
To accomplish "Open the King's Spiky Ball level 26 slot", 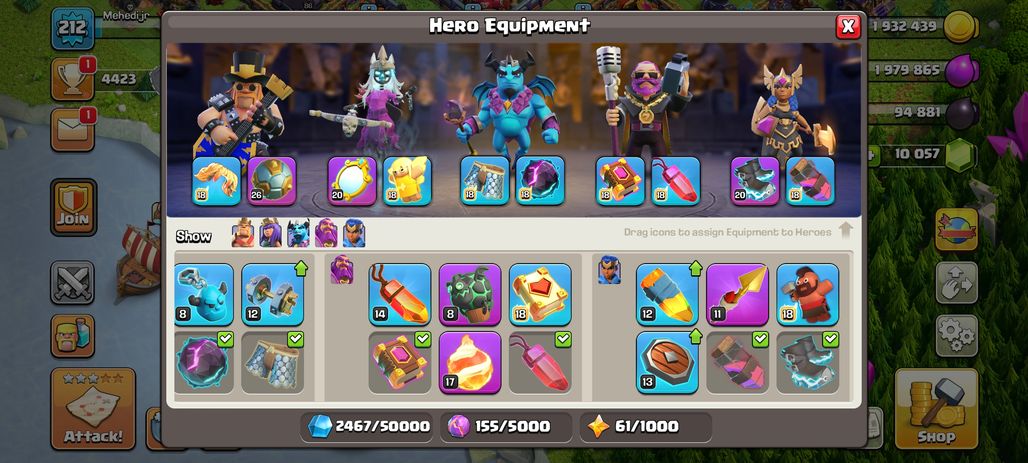I will pos(272,181).
